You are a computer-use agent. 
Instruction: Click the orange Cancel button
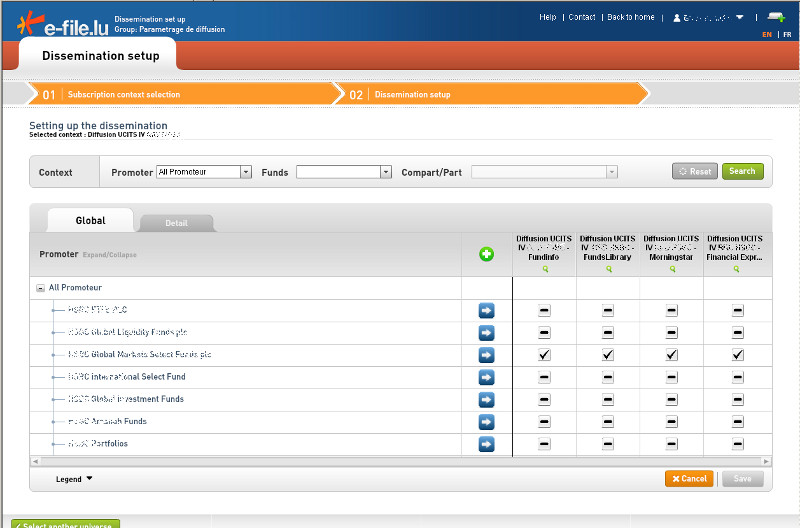tap(689, 479)
